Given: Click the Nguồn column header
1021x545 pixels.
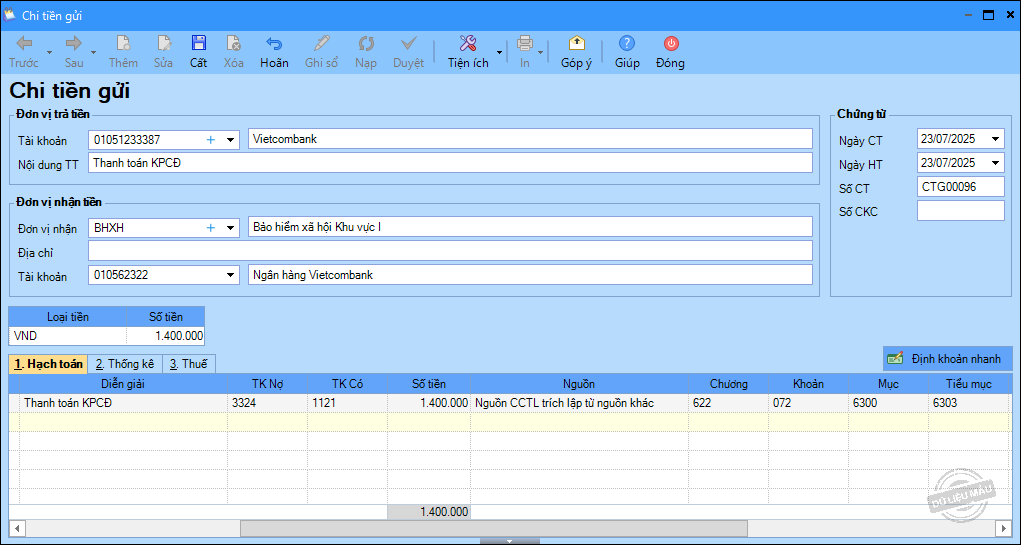Looking at the screenshot, I should point(580,384).
